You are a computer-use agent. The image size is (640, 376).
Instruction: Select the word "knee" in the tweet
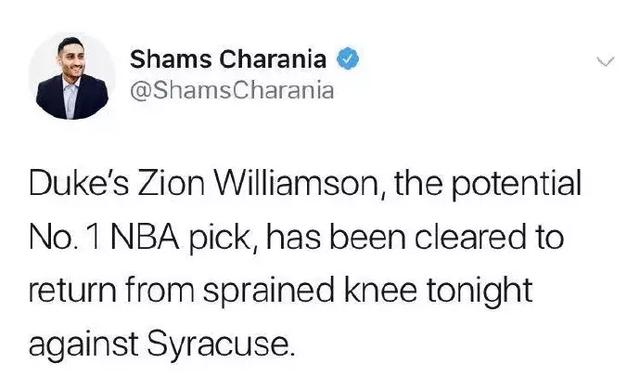(x=379, y=289)
